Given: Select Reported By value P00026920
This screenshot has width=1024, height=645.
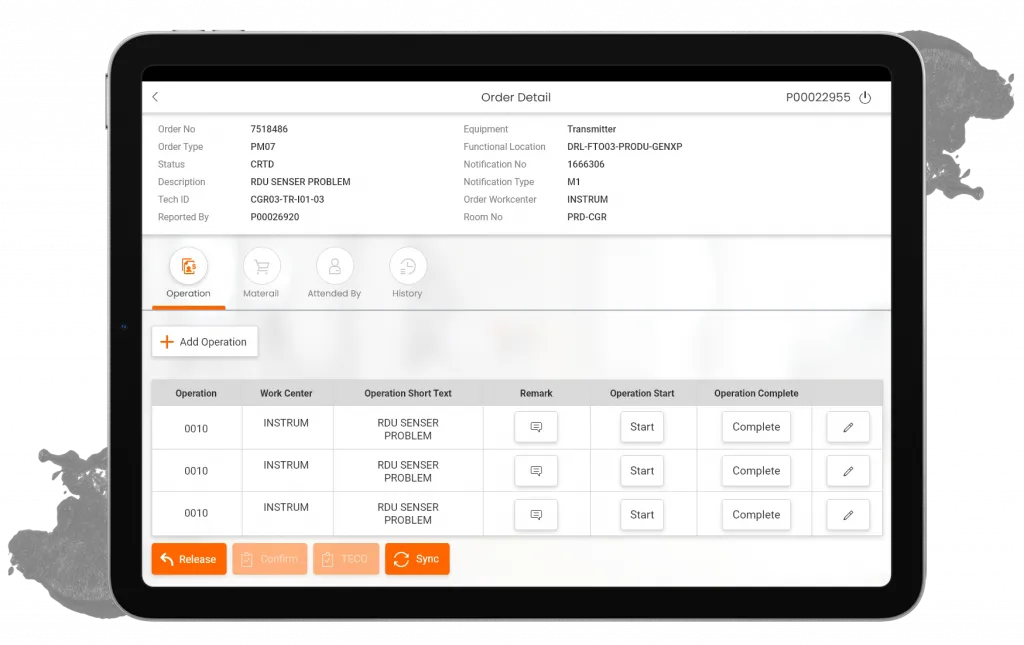Looking at the screenshot, I should [x=275, y=217].
